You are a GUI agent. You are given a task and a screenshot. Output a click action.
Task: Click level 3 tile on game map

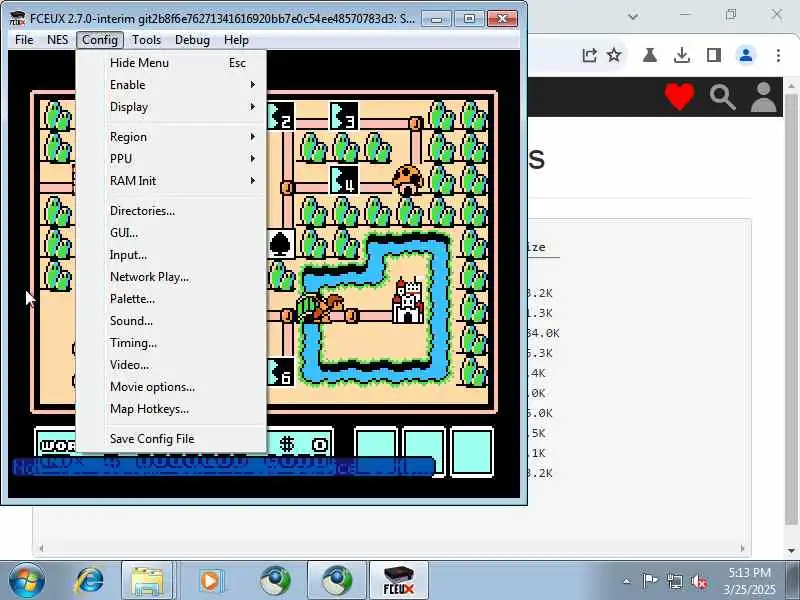click(344, 116)
